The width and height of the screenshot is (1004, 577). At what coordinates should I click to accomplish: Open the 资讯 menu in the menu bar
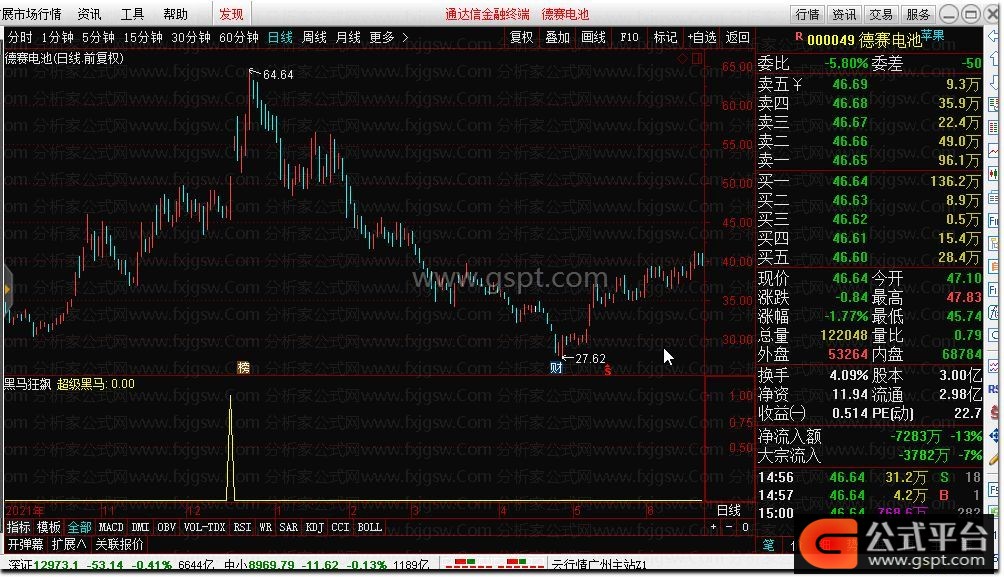click(89, 14)
